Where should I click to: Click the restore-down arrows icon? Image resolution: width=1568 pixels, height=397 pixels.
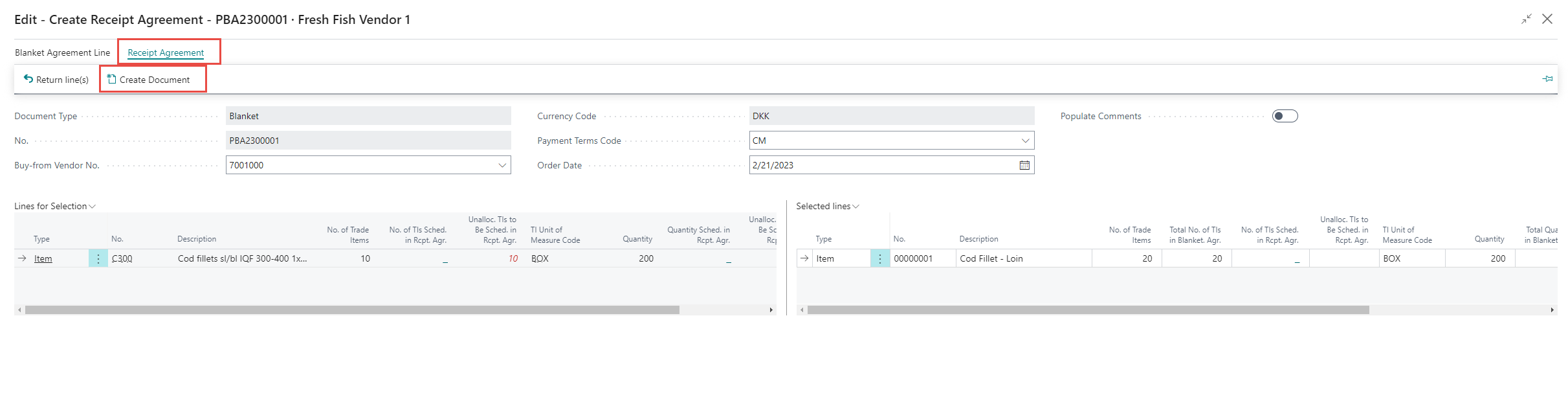point(1527,19)
